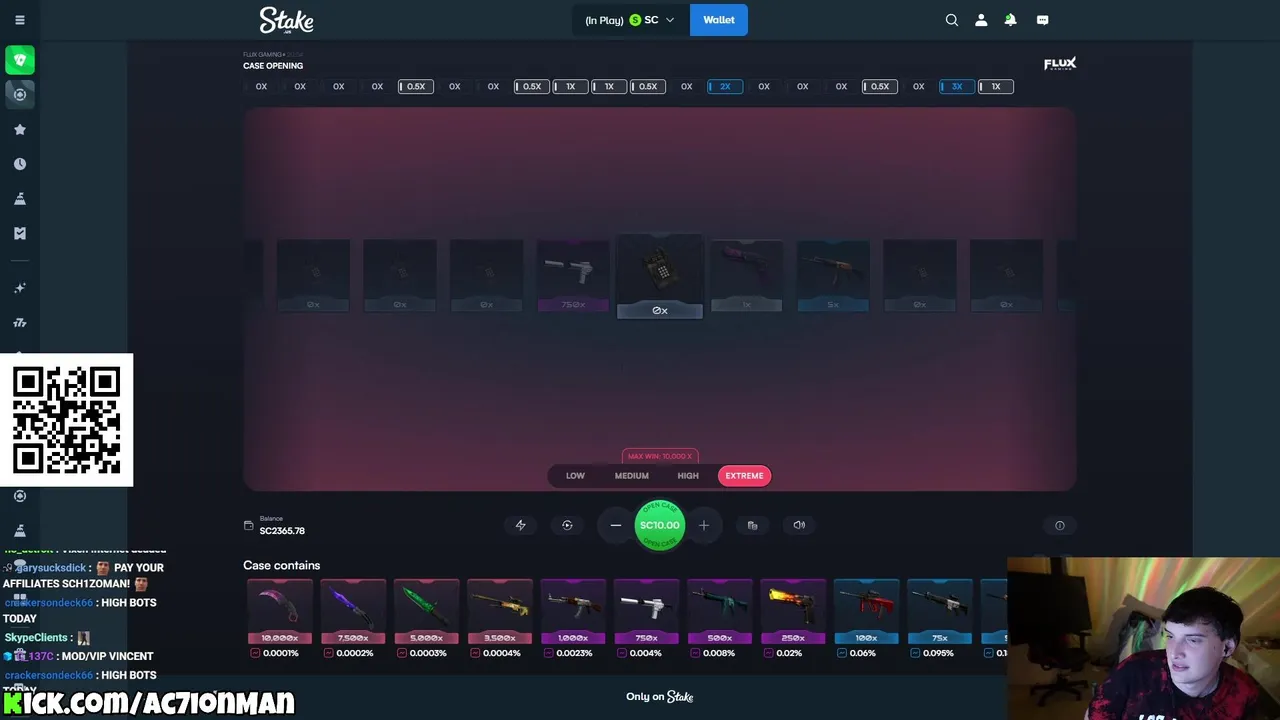Increase the bet with the plus button
Viewport: 1280px width, 720px height.
pyautogui.click(x=704, y=525)
